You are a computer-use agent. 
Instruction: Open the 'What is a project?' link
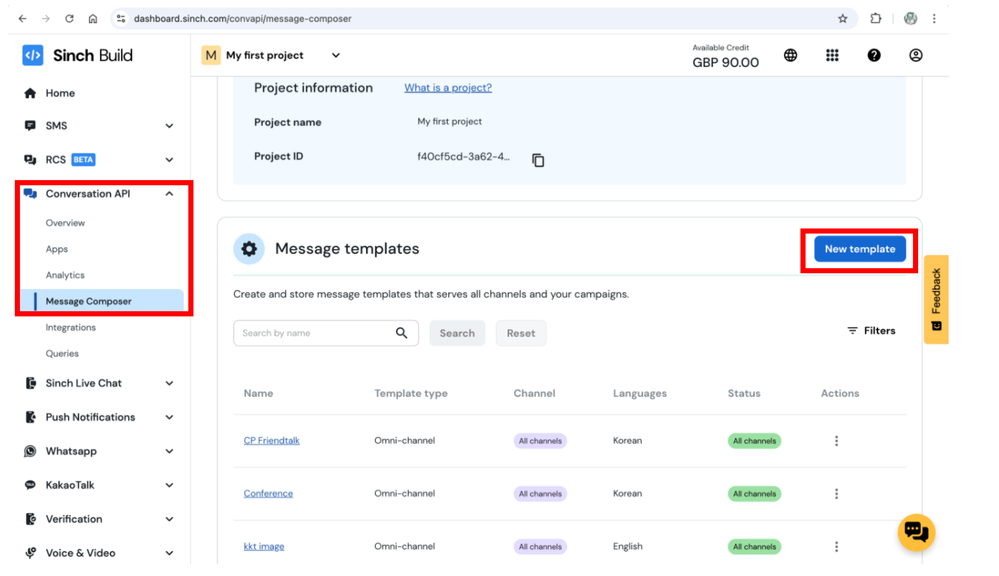447,88
